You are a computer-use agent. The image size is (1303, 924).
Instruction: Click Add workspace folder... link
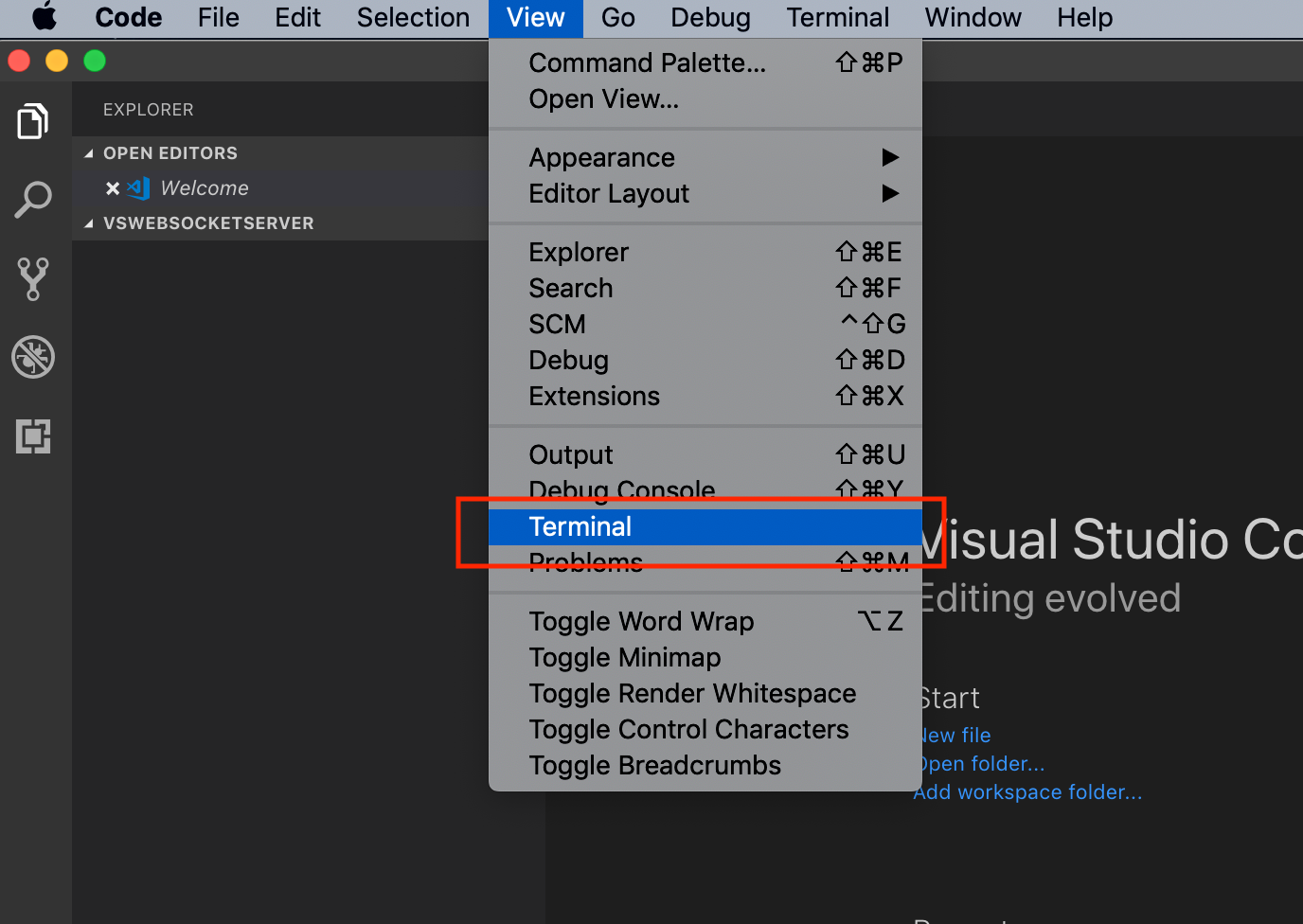tap(1028, 791)
